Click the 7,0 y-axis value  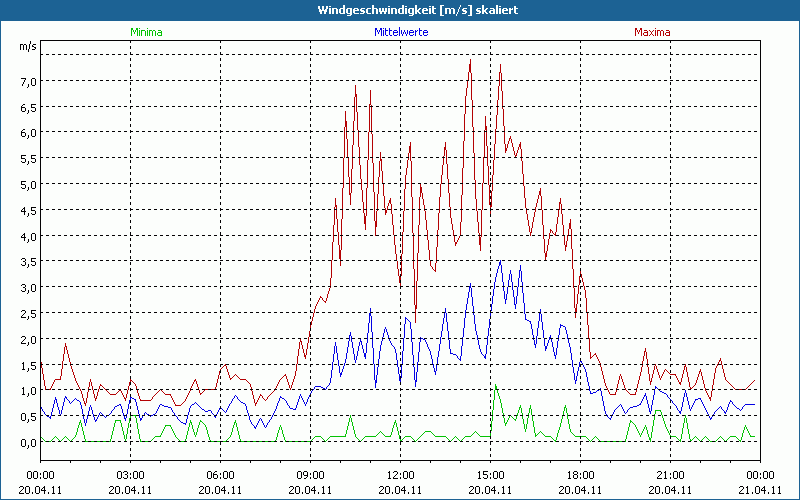[29, 81]
